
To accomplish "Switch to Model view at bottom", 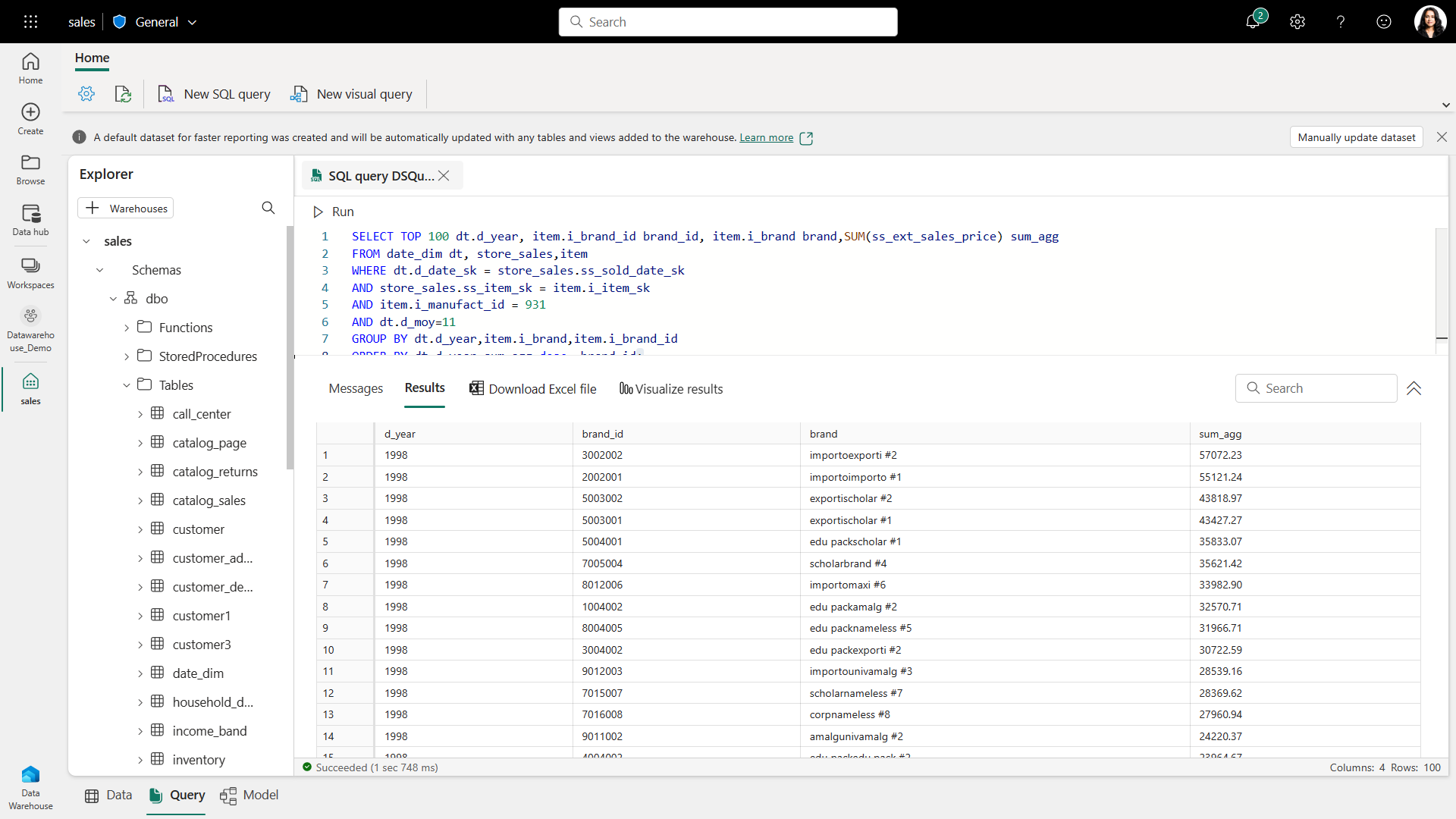I will tap(249, 795).
